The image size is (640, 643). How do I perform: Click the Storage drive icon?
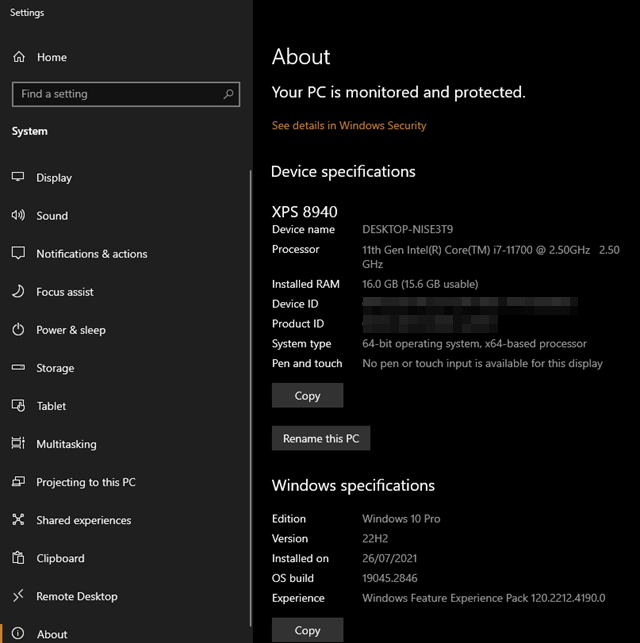point(18,367)
